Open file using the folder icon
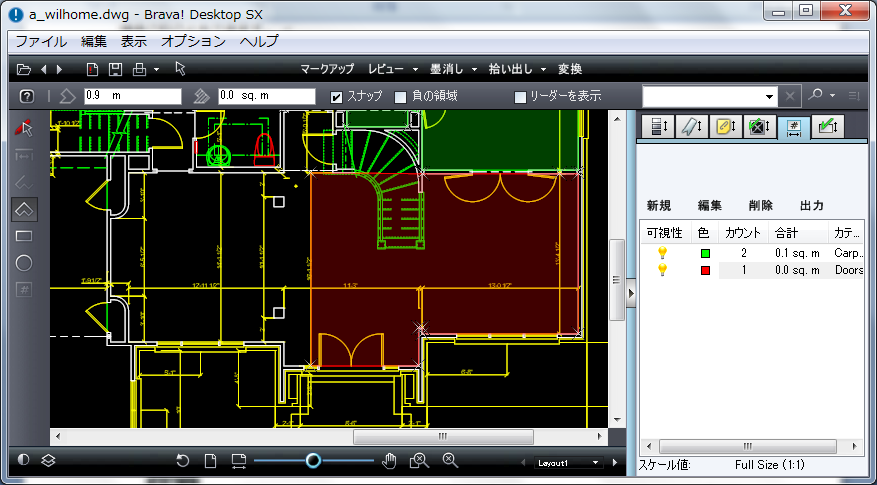 (x=23, y=69)
